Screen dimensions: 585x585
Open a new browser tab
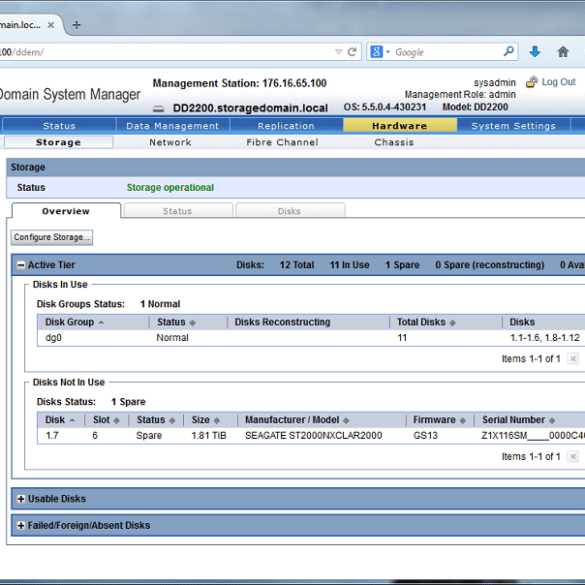(x=76, y=25)
